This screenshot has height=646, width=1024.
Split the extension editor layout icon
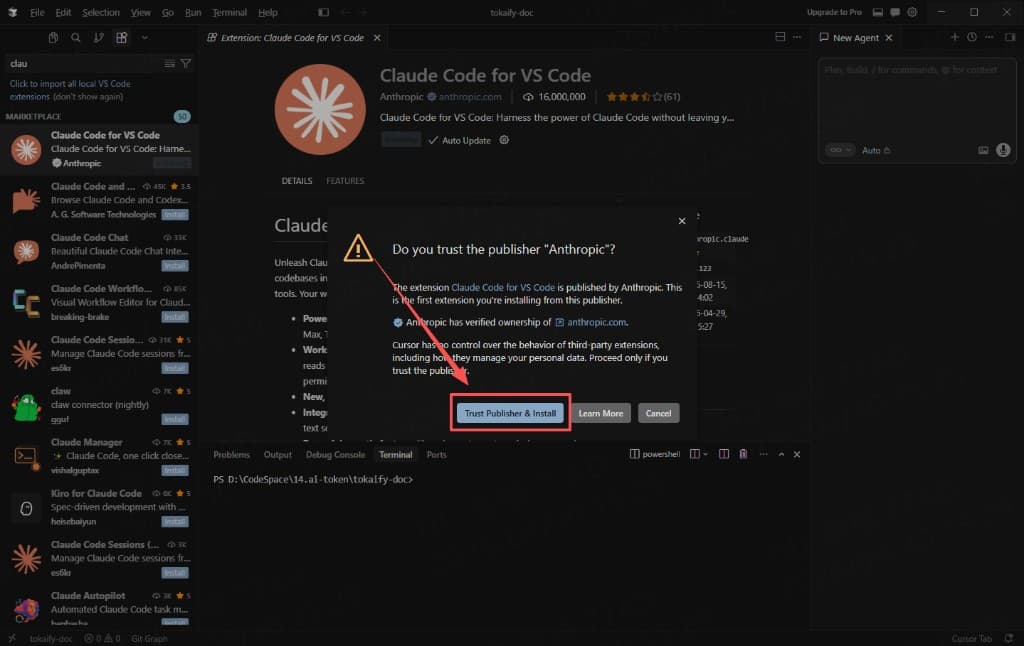pos(780,37)
